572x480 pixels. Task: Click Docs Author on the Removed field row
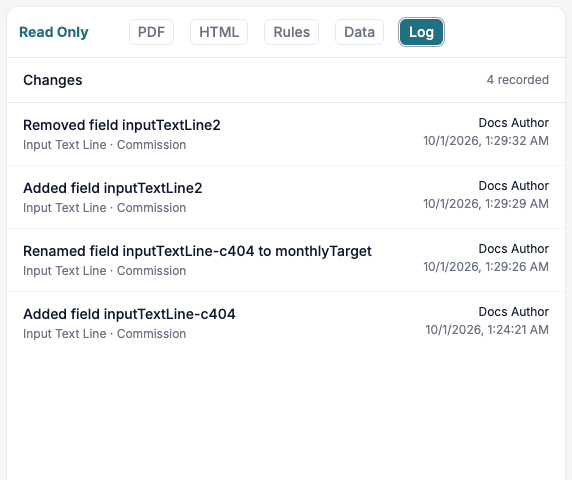tap(514, 123)
